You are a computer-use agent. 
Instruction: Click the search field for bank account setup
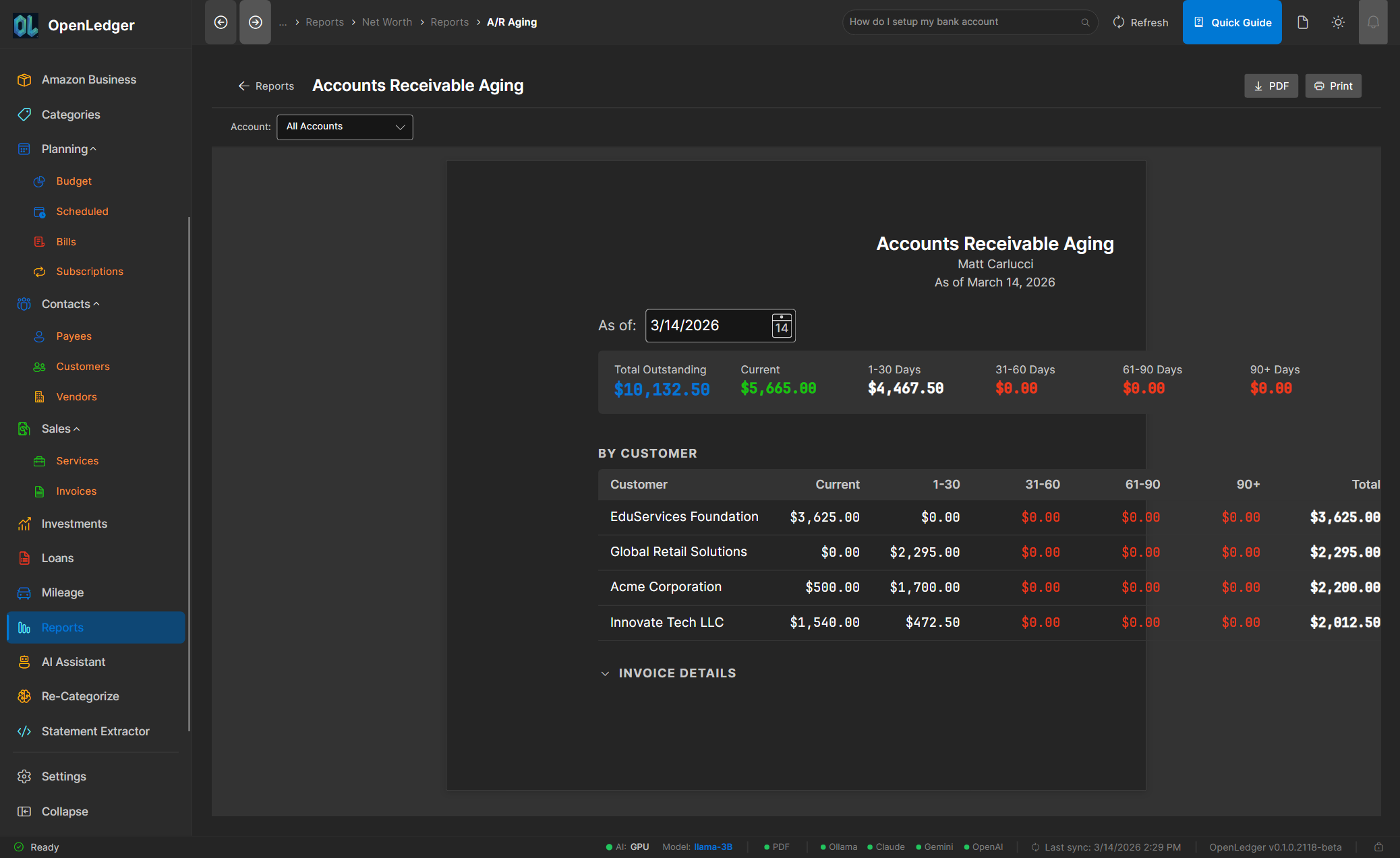click(x=958, y=22)
